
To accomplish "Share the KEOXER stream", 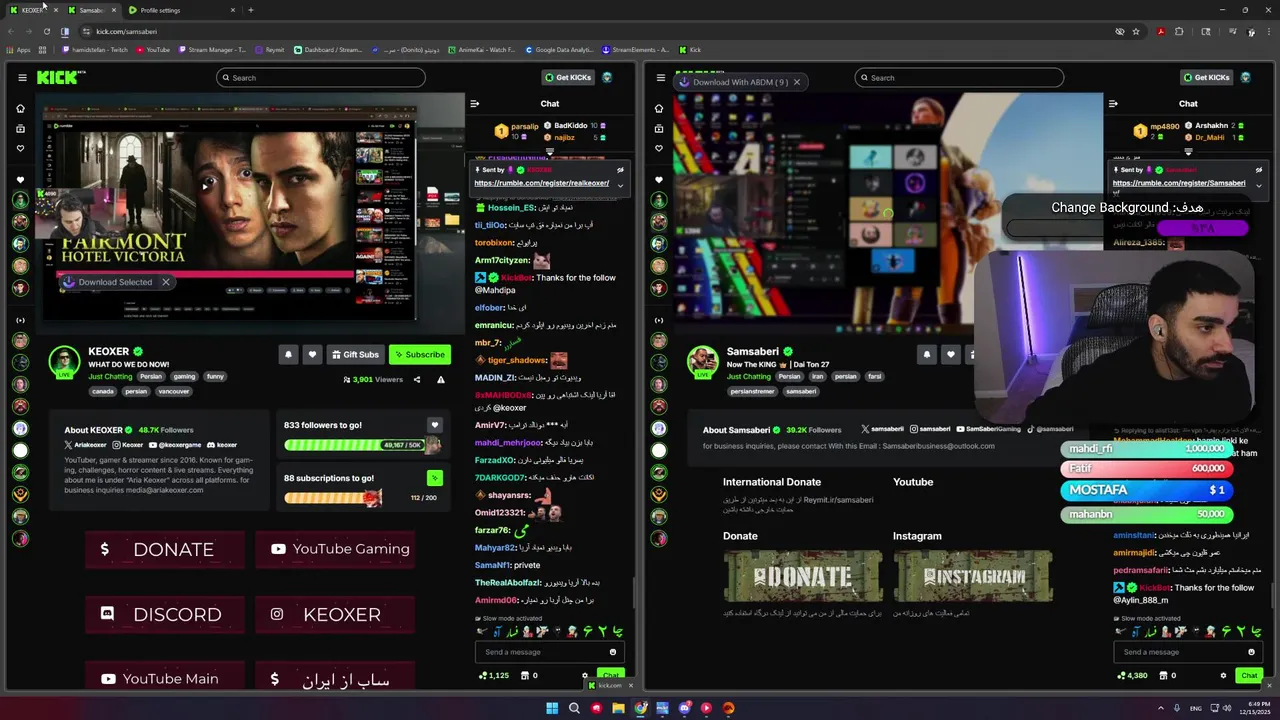I will click(x=417, y=379).
